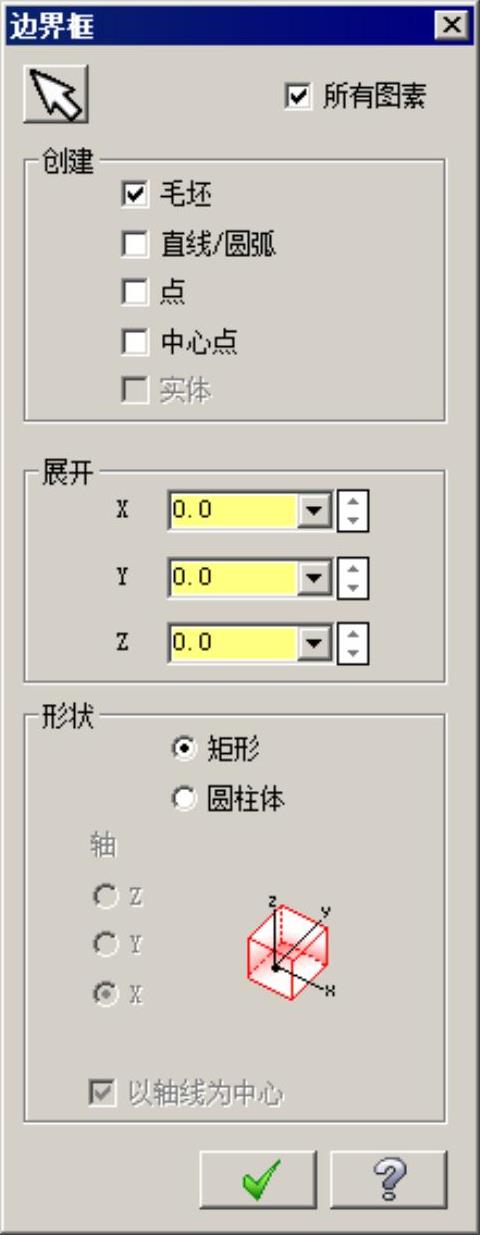Uncheck the 毛坯 checkbox

click(133, 194)
